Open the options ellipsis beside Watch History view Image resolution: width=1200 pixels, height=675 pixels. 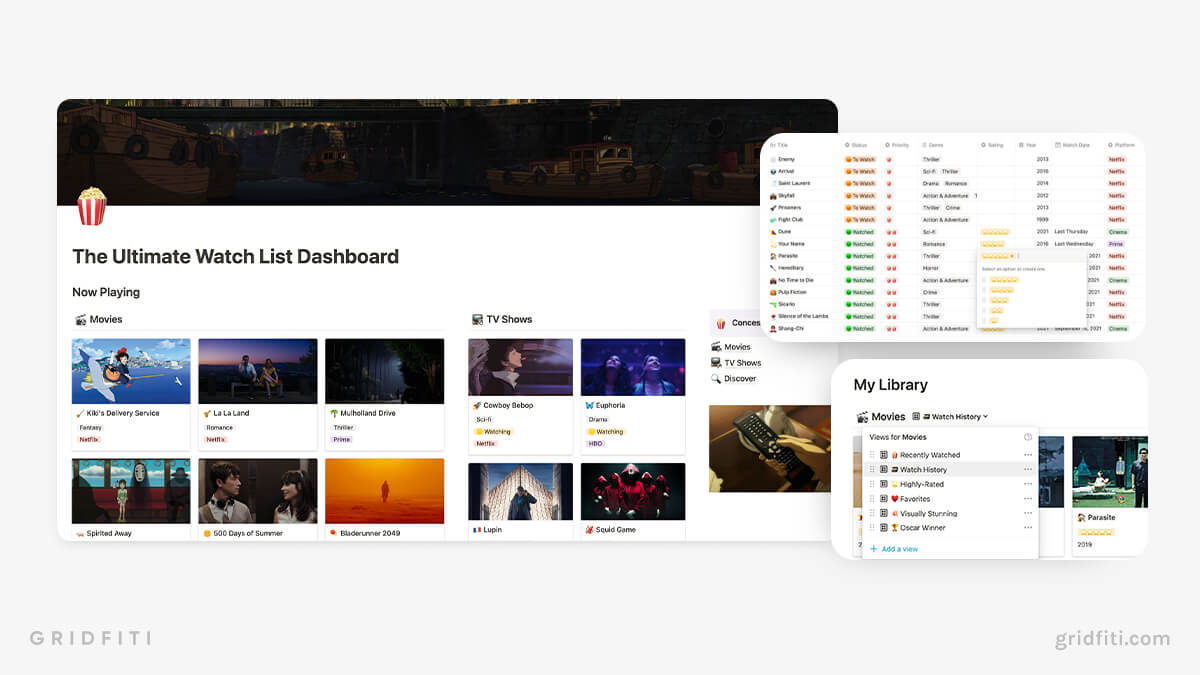point(1028,470)
